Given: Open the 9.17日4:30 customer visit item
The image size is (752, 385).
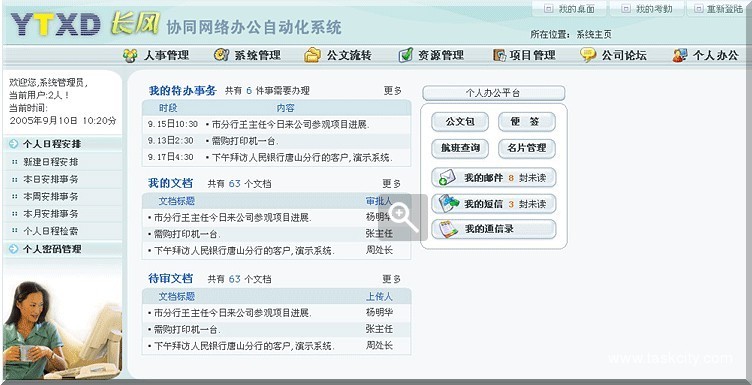Looking at the screenshot, I should (277, 157).
